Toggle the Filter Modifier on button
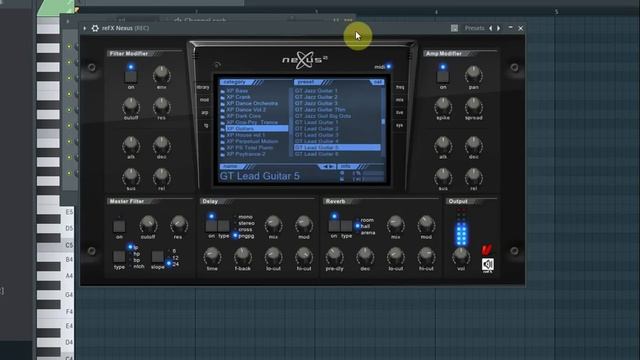This screenshot has width=640, height=360. coord(131,77)
